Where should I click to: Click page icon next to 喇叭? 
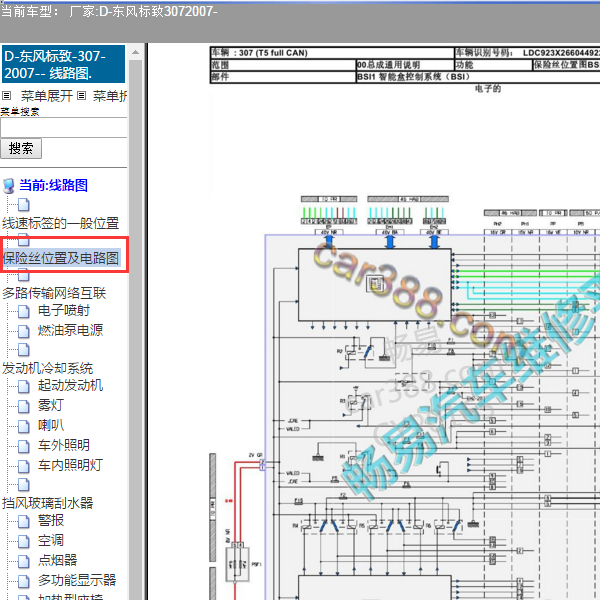coord(24,426)
